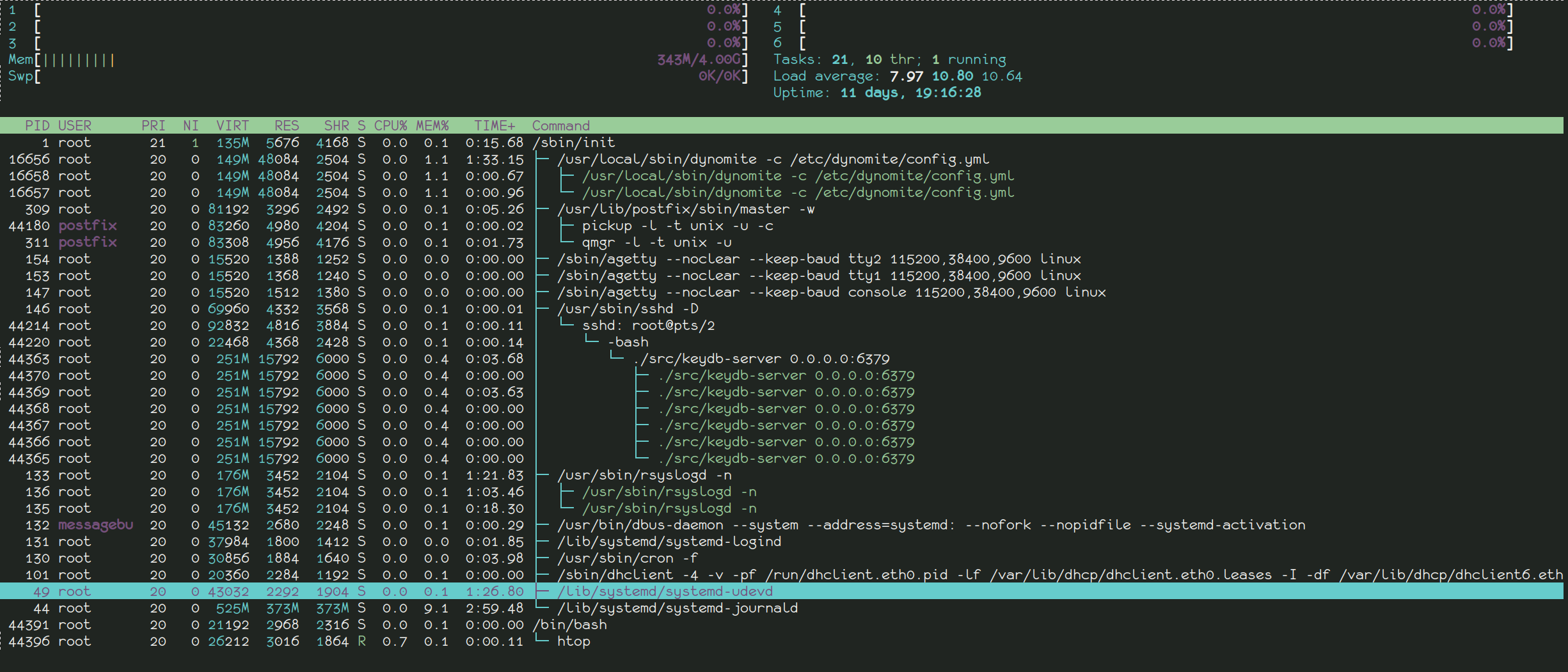Collapse the keydb-server child process subtree

point(755,358)
